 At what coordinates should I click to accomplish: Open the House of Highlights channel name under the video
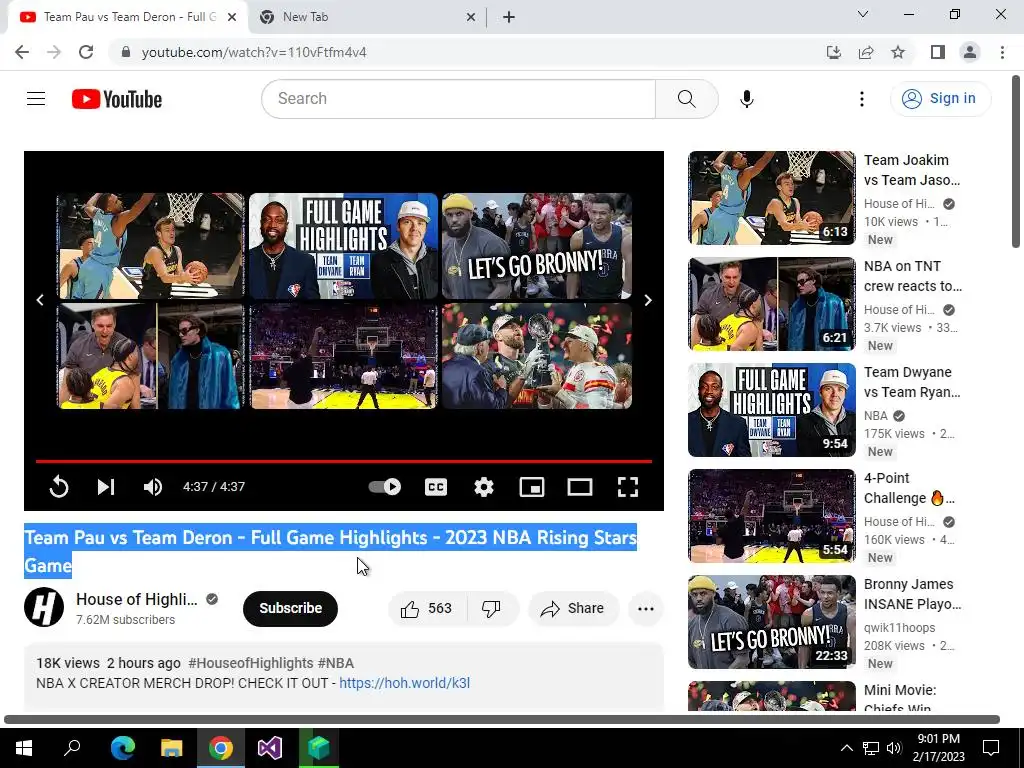click(136, 599)
